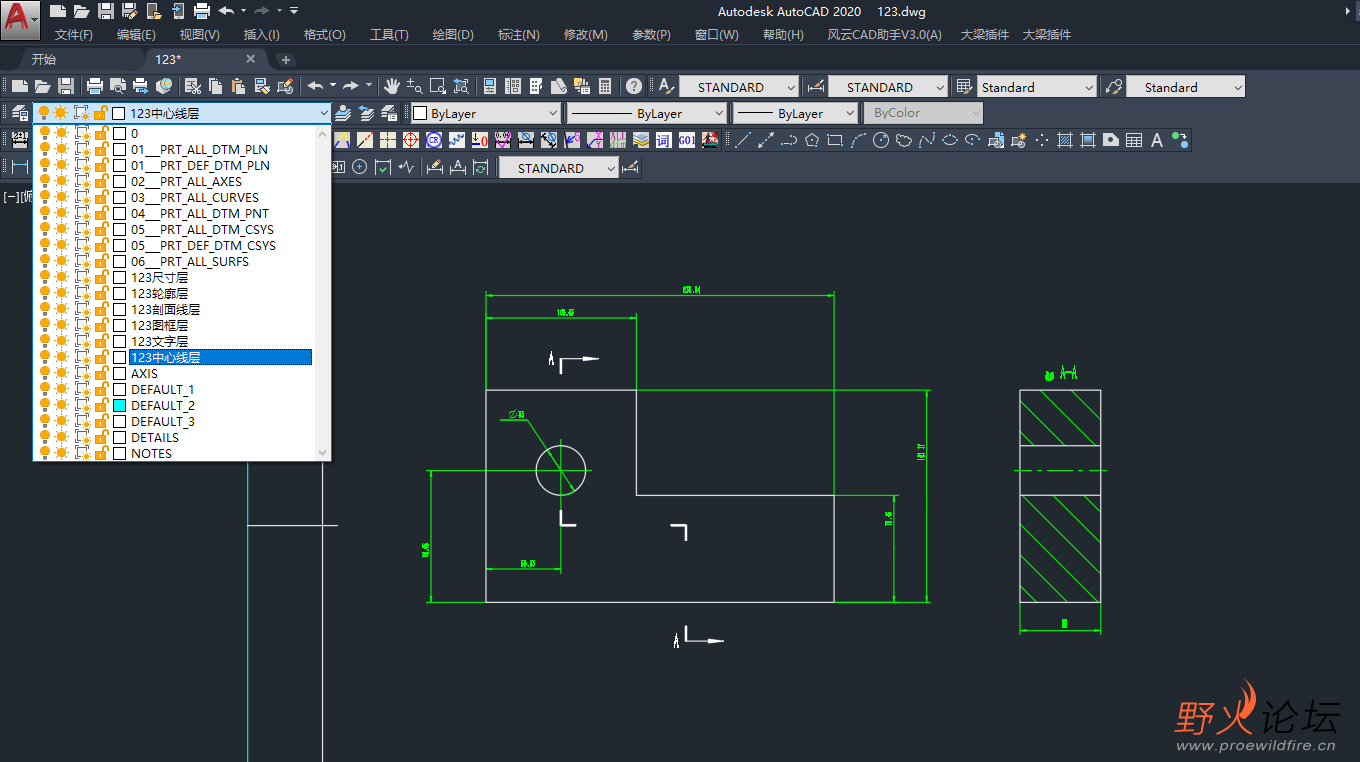Open the Help question mark icon

(634, 87)
